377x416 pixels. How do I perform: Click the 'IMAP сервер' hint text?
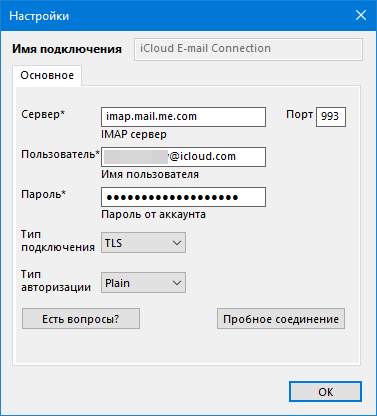(134, 134)
